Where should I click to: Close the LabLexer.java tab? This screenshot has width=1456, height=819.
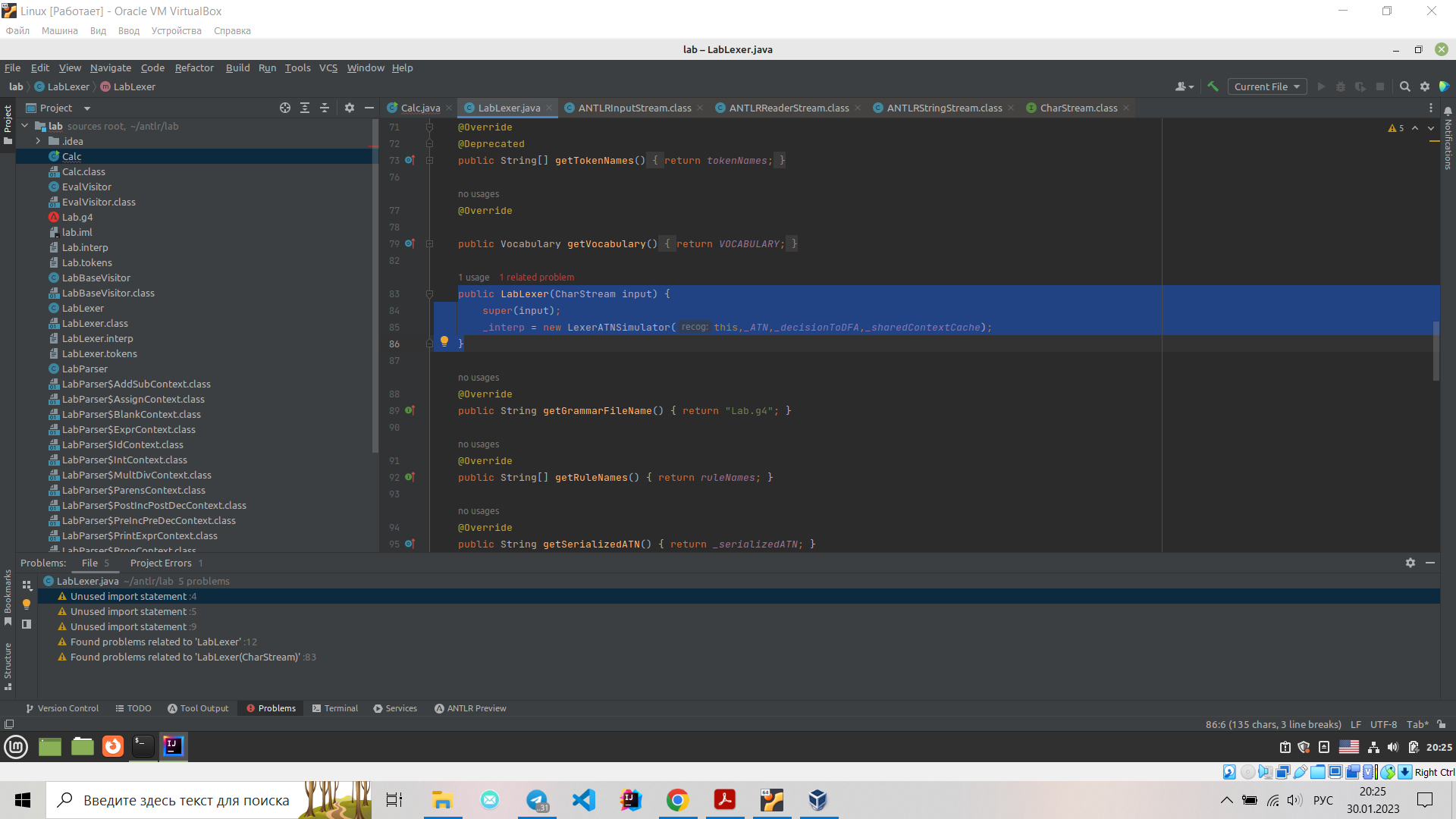click(x=549, y=108)
